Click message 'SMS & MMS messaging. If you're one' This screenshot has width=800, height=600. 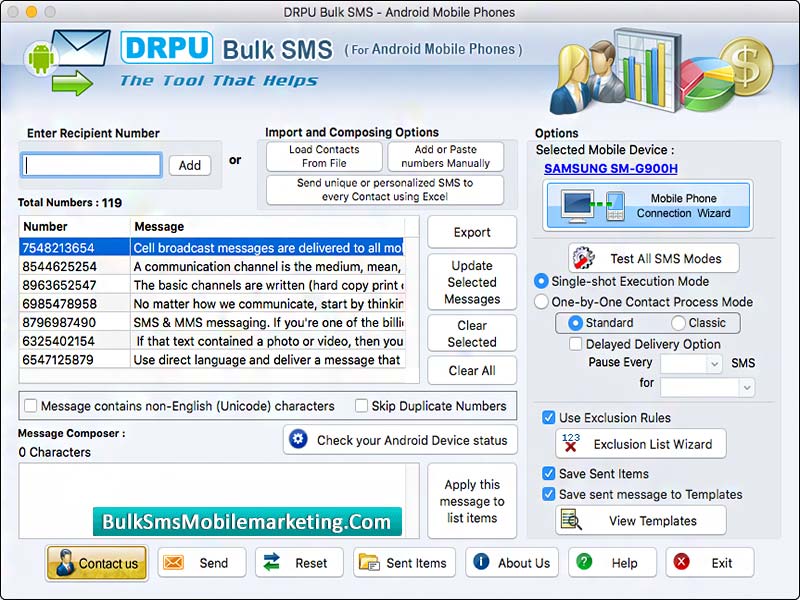268,322
